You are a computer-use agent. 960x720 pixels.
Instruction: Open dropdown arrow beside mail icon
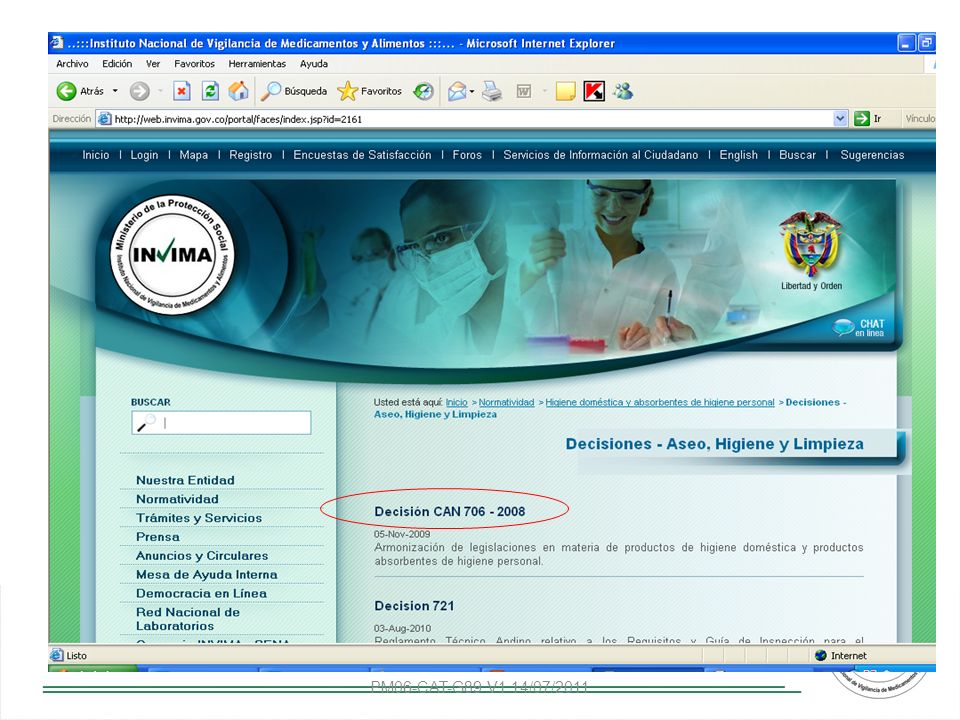point(472,92)
